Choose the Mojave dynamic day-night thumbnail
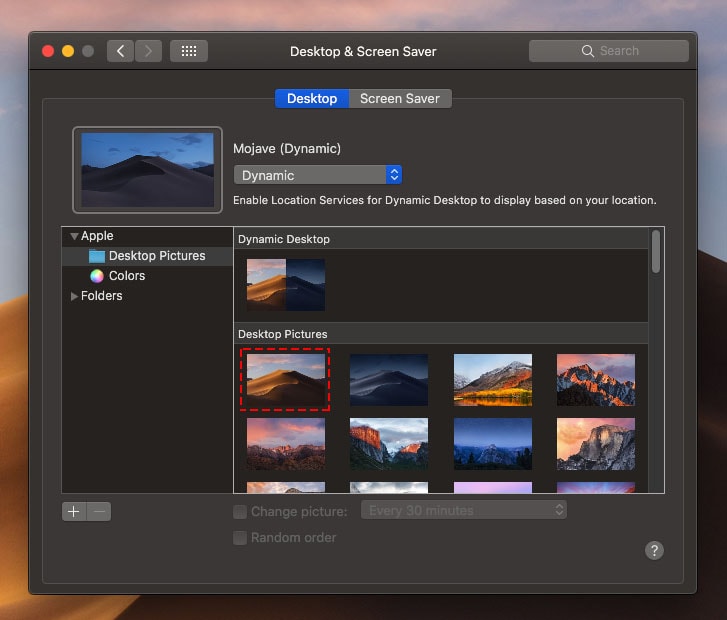 (x=286, y=285)
